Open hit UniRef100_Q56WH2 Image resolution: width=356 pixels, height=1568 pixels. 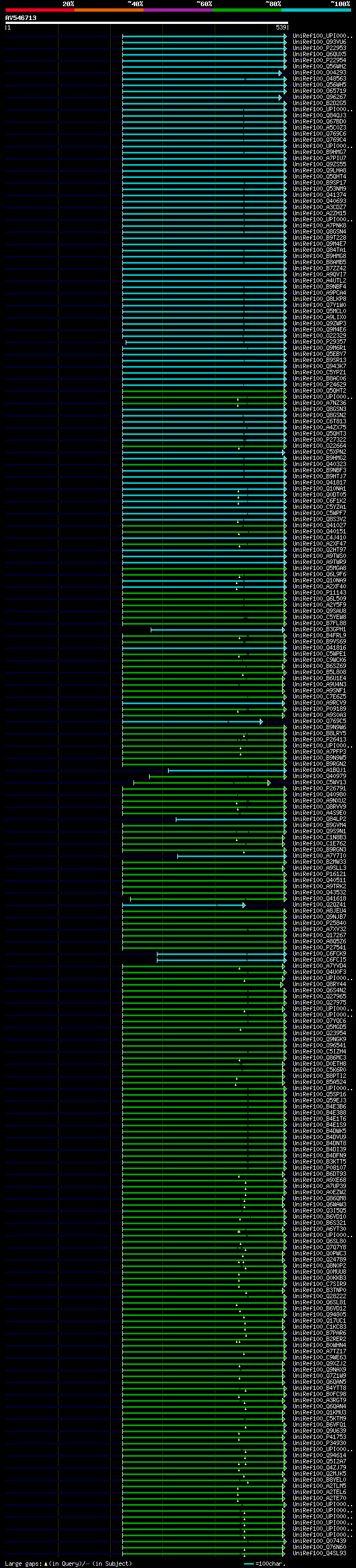319,66
